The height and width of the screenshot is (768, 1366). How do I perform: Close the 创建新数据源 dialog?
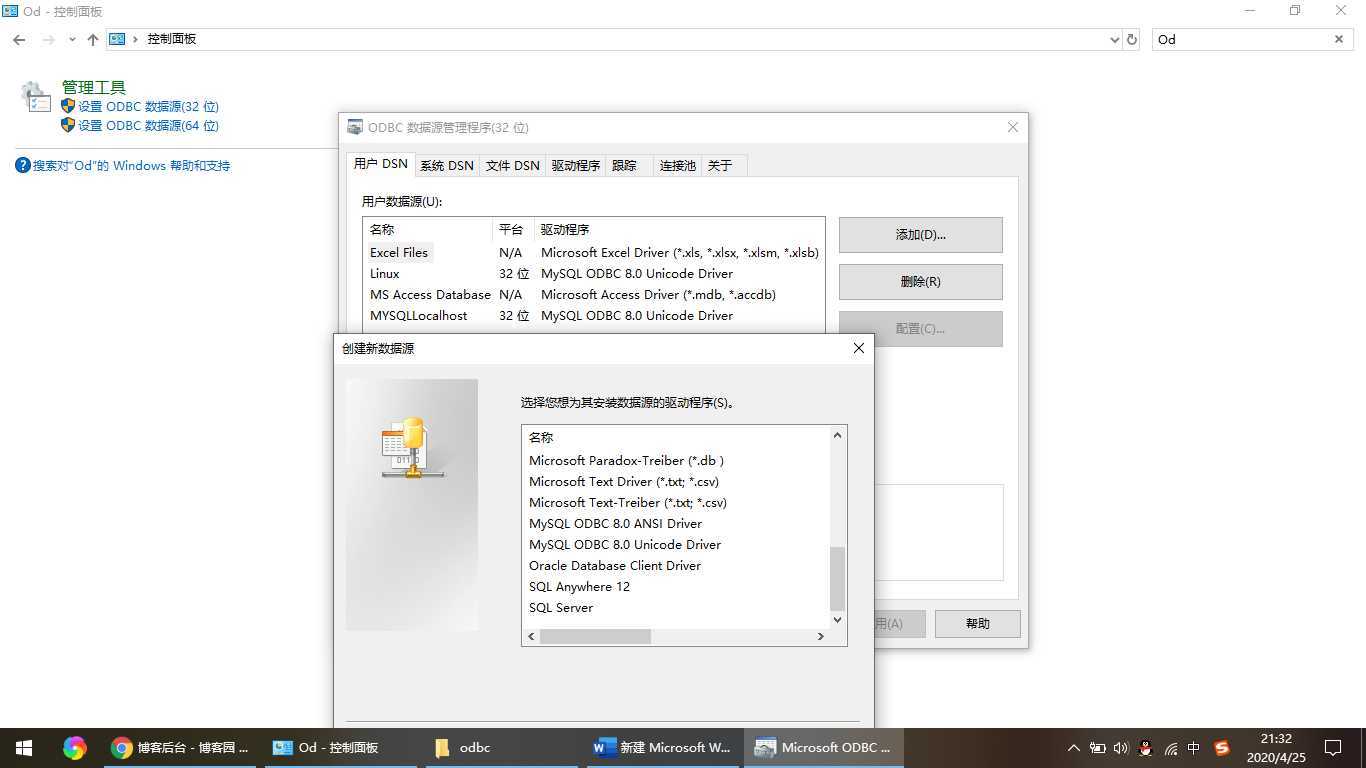pyautogui.click(x=858, y=348)
